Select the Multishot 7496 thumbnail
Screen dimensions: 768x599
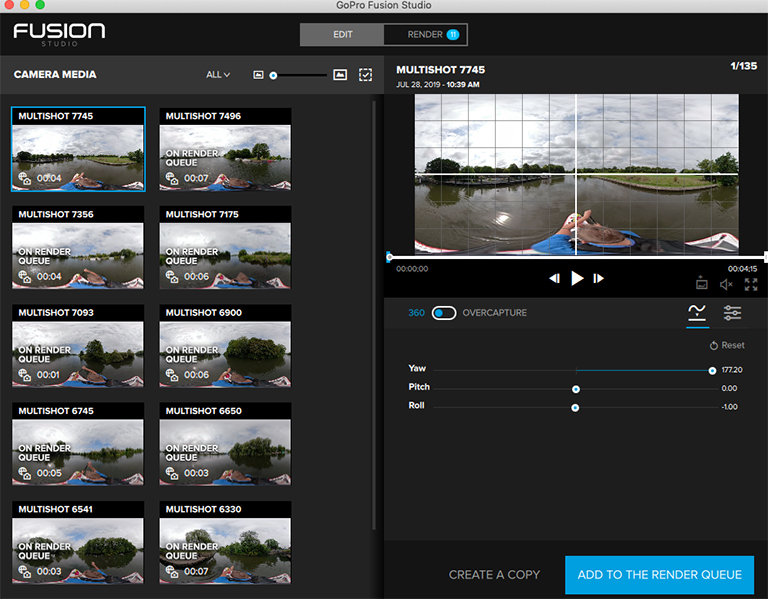[225, 149]
